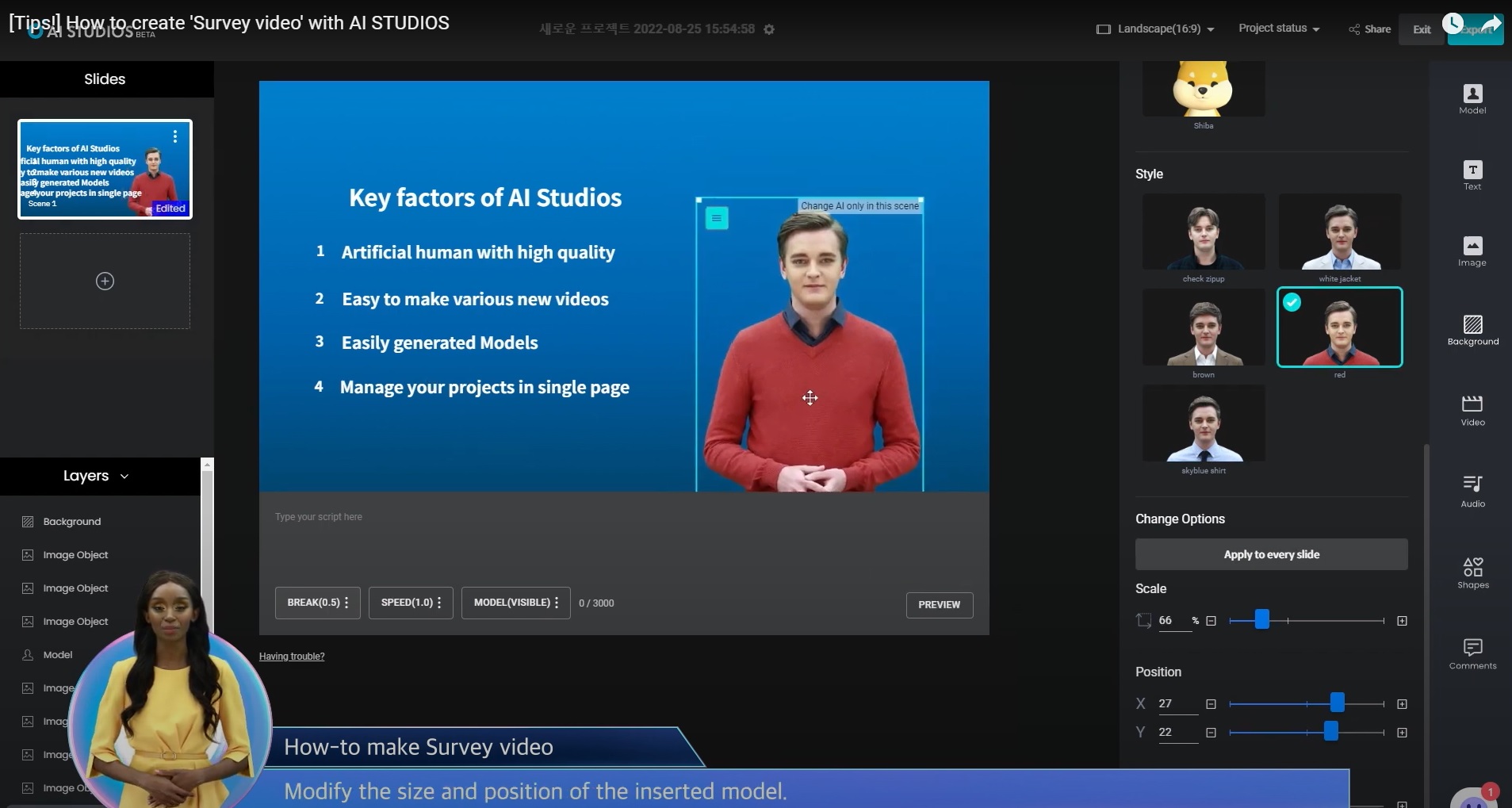Open the Background panel icon
The image size is (1512, 808).
coord(1472,330)
